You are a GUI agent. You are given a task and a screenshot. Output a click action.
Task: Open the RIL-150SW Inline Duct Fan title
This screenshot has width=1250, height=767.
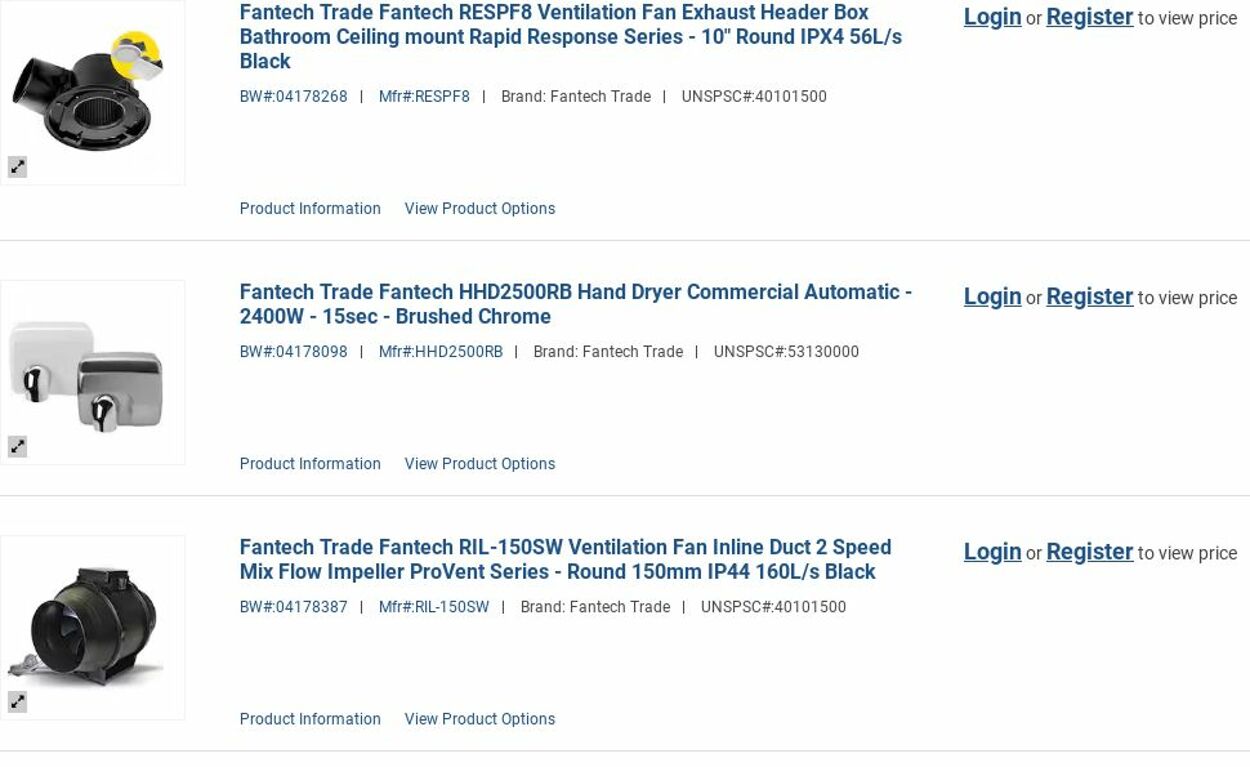(x=565, y=559)
